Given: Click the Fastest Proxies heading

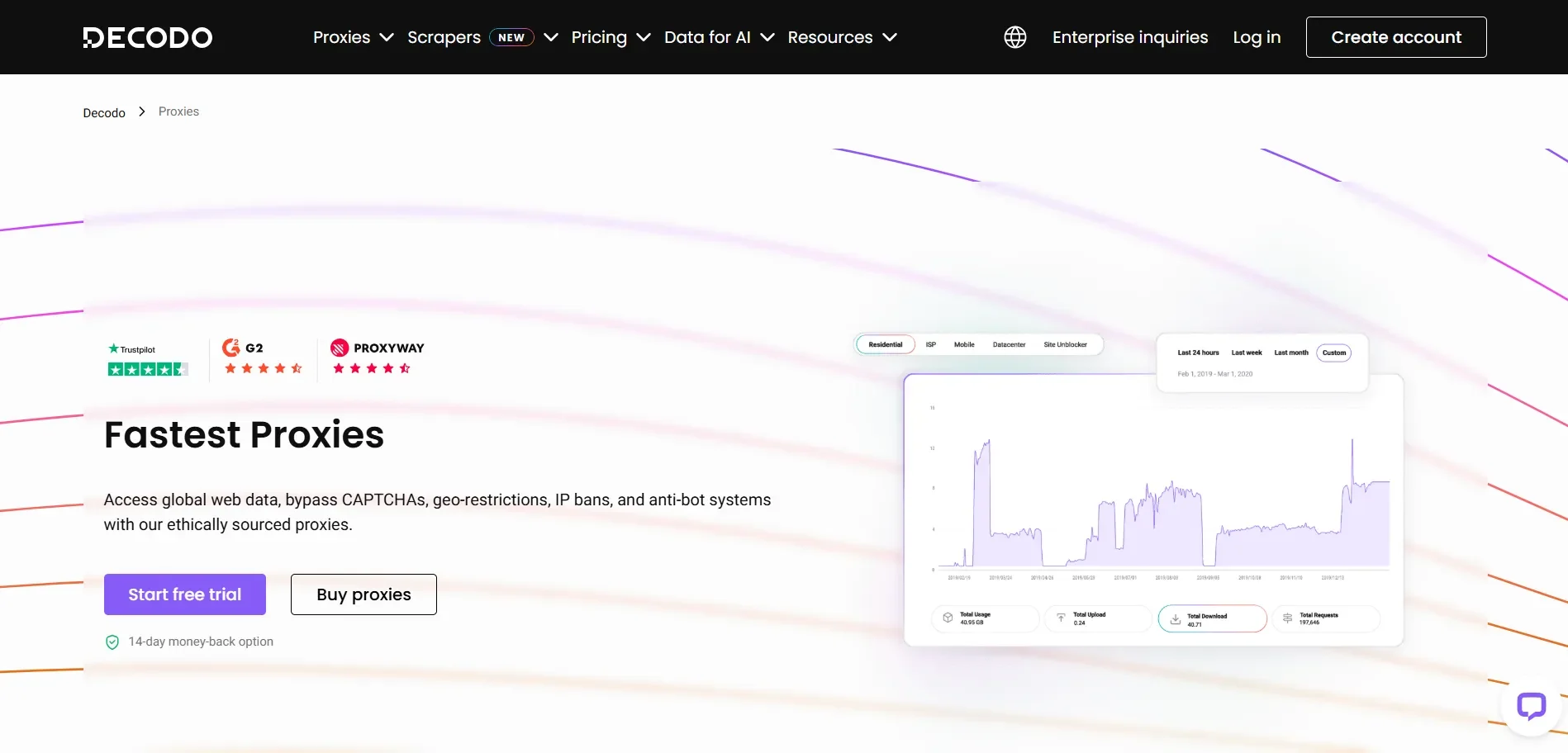Looking at the screenshot, I should 245,434.
